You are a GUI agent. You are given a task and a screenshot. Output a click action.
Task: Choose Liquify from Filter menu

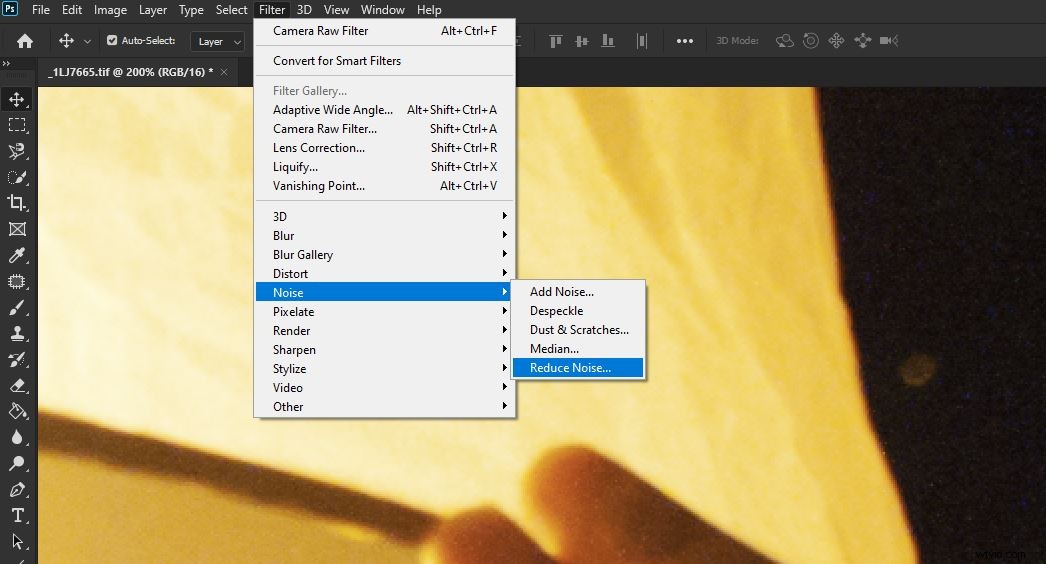(x=385, y=167)
